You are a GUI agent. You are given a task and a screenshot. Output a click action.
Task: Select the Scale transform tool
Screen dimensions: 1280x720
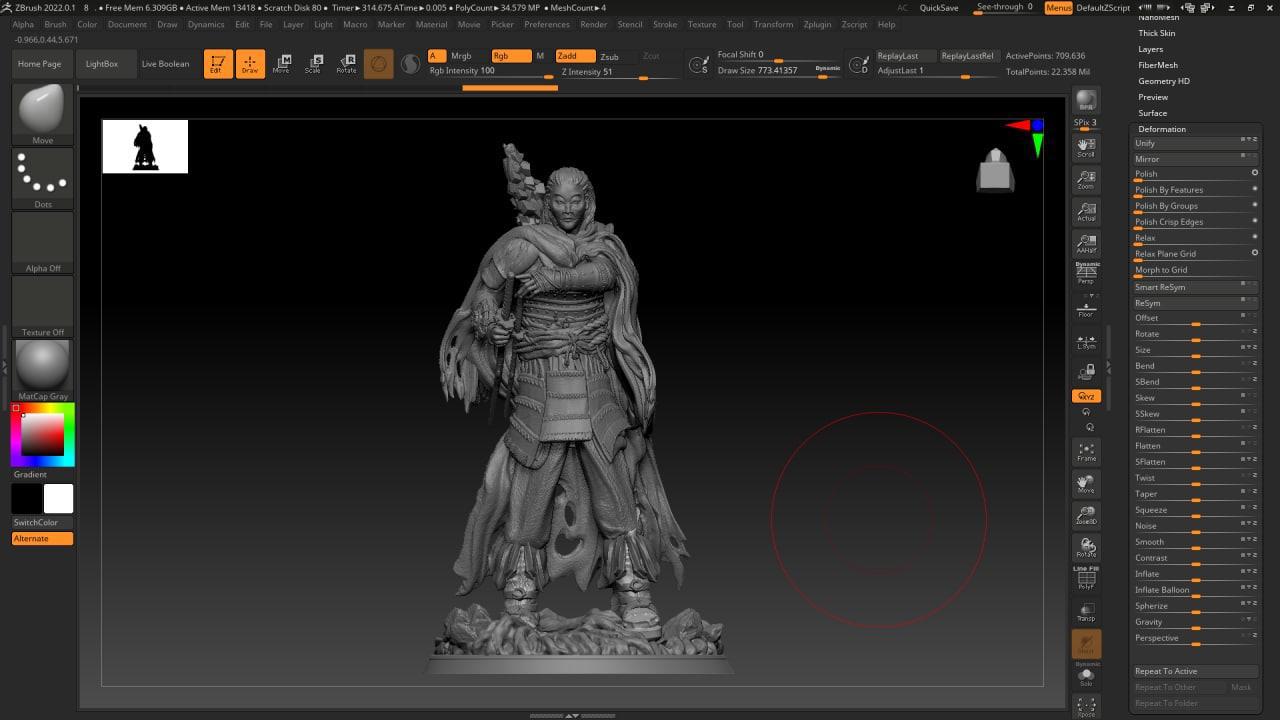point(314,64)
